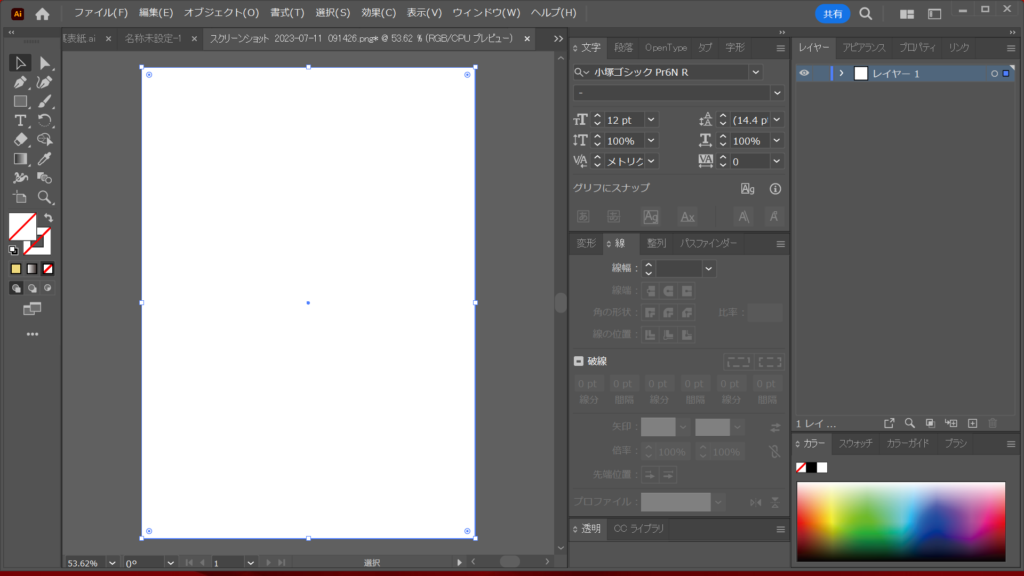Switch to draw behind mode
The height and width of the screenshot is (576, 1024).
pyautogui.click(x=32, y=288)
